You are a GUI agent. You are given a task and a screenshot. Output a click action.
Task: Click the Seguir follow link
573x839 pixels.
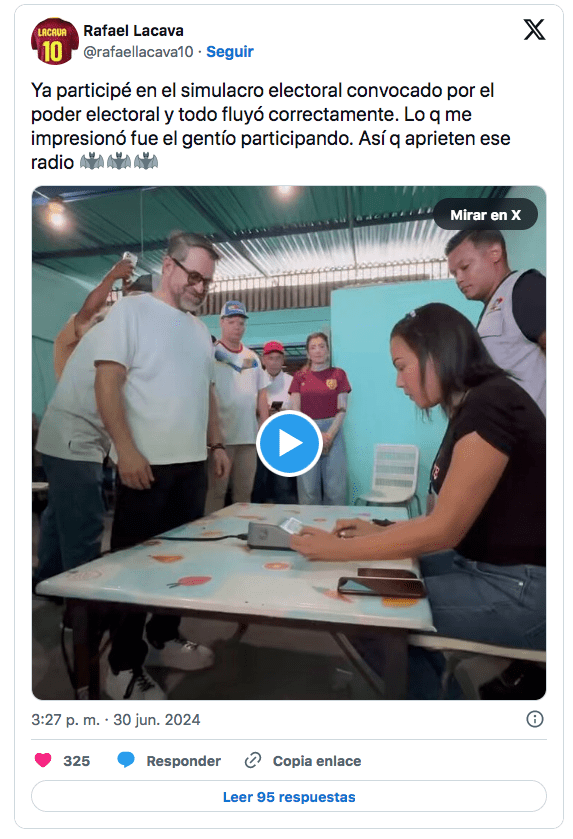[x=230, y=51]
